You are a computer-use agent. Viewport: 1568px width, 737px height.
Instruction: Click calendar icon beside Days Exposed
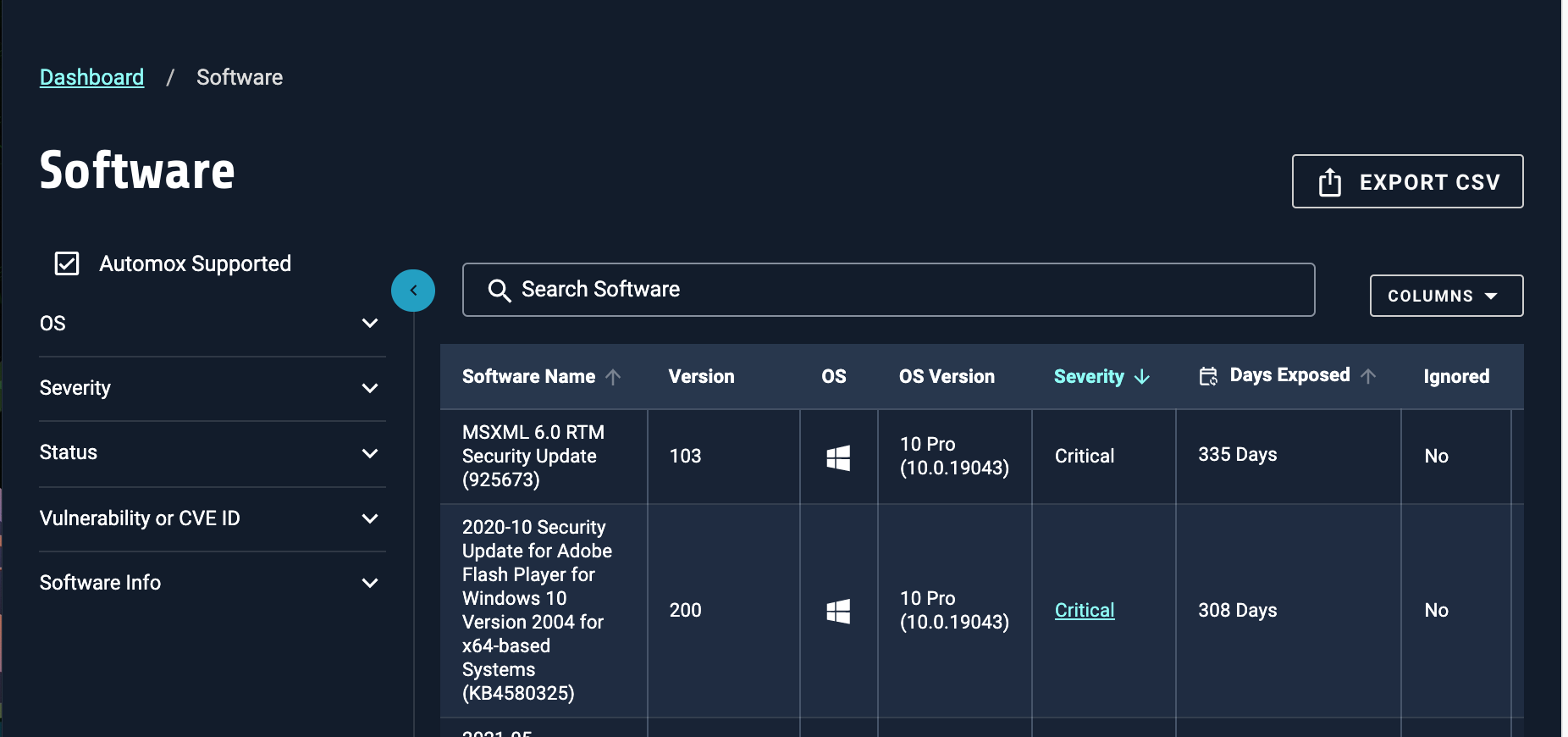(x=1209, y=376)
